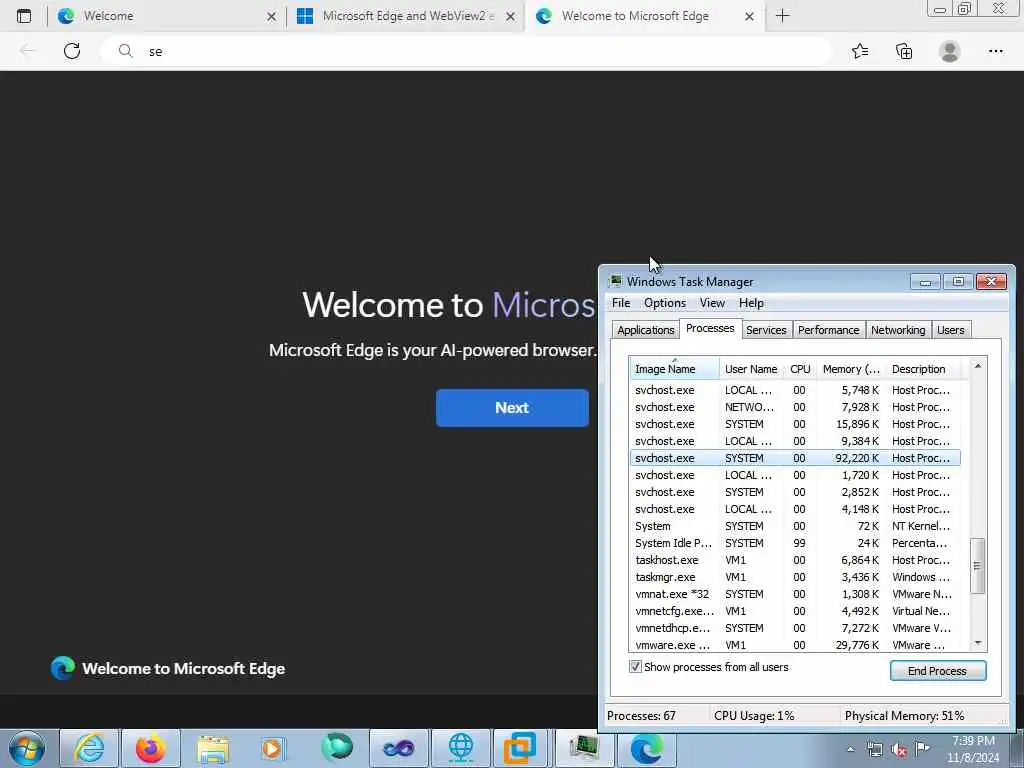Image resolution: width=1024 pixels, height=768 pixels.
Task: Switch to Microsoft Edge and WebView2 tab
Action: click(x=404, y=16)
